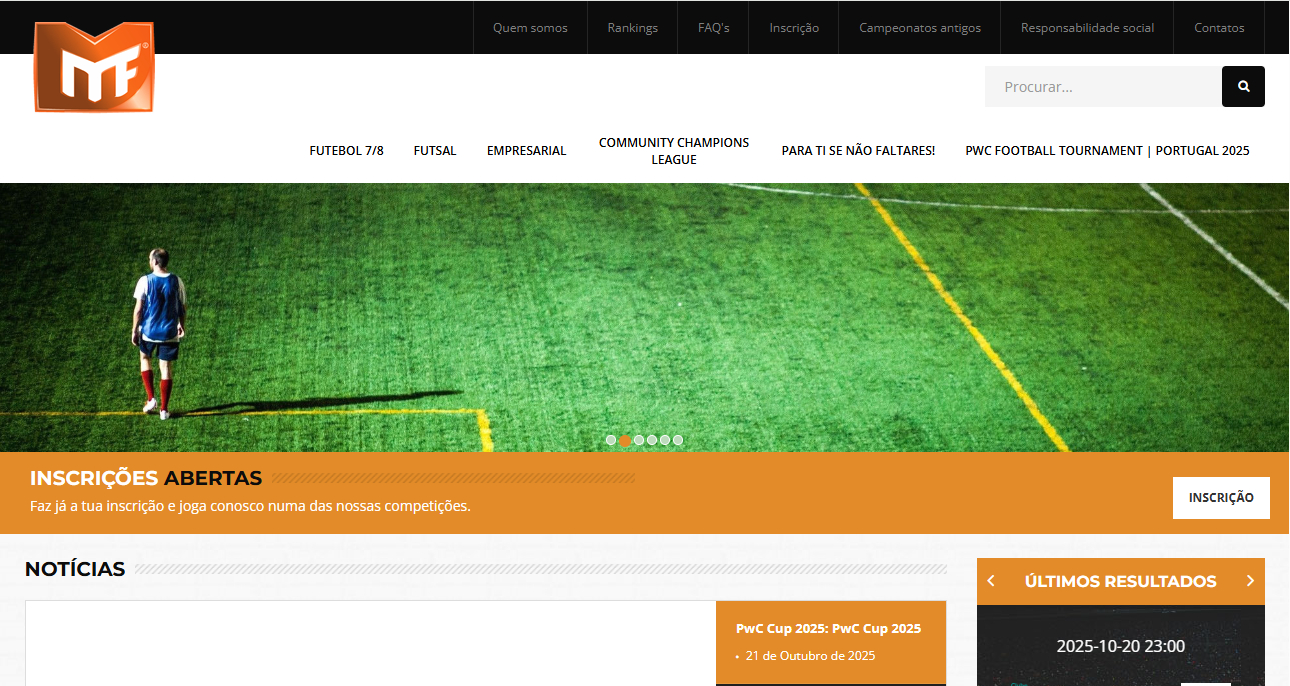
Task: Open the Futebol 7/8 menu
Action: pyautogui.click(x=346, y=151)
